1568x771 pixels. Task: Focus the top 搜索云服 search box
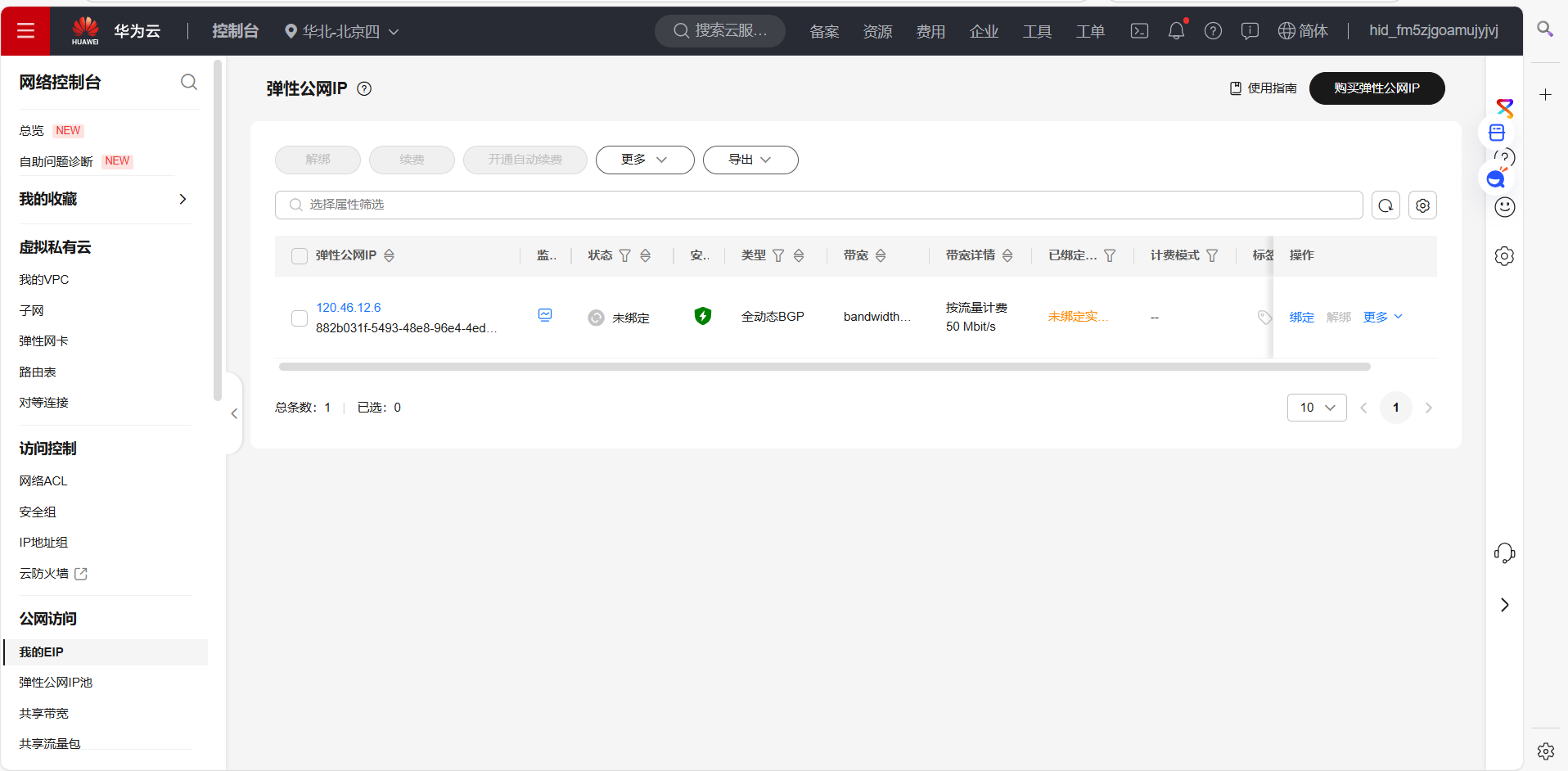[x=720, y=31]
